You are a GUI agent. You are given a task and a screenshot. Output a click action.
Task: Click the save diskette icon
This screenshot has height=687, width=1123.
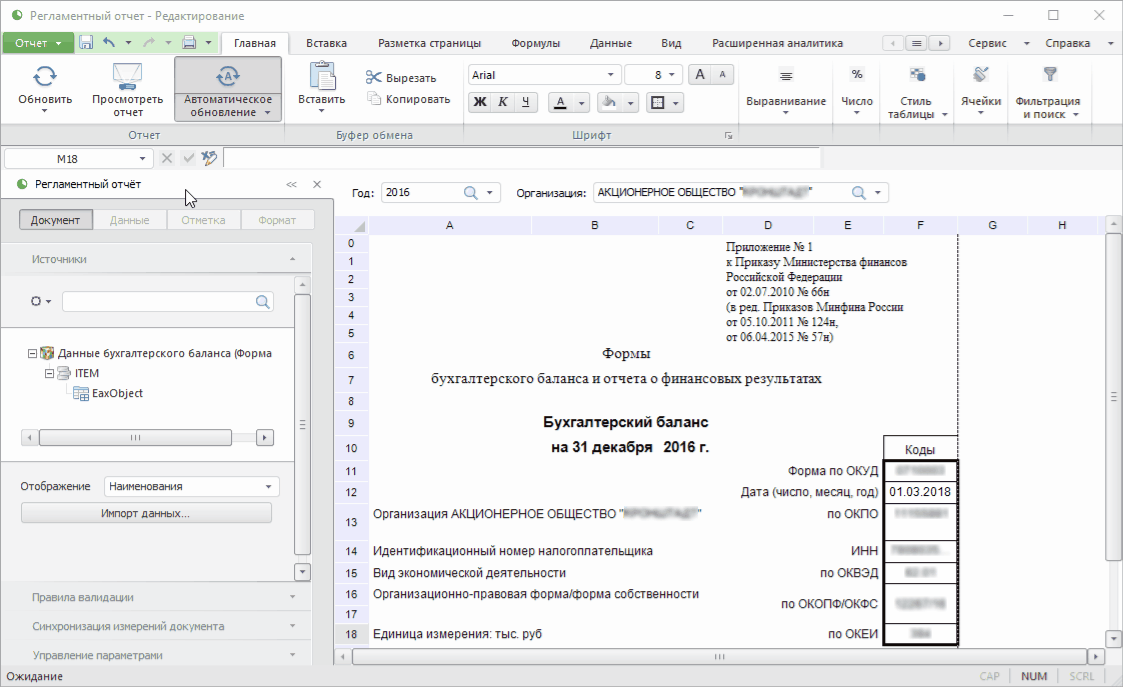86,43
